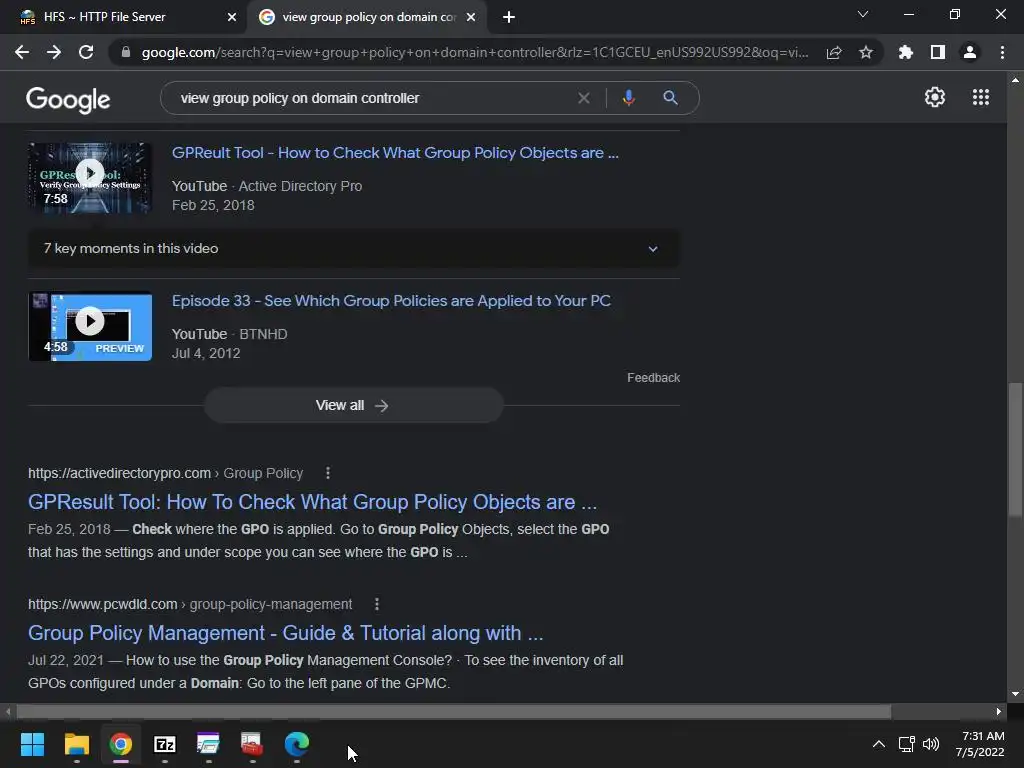Open a new browser tab
Viewport: 1024px width, 768px height.
(509, 17)
